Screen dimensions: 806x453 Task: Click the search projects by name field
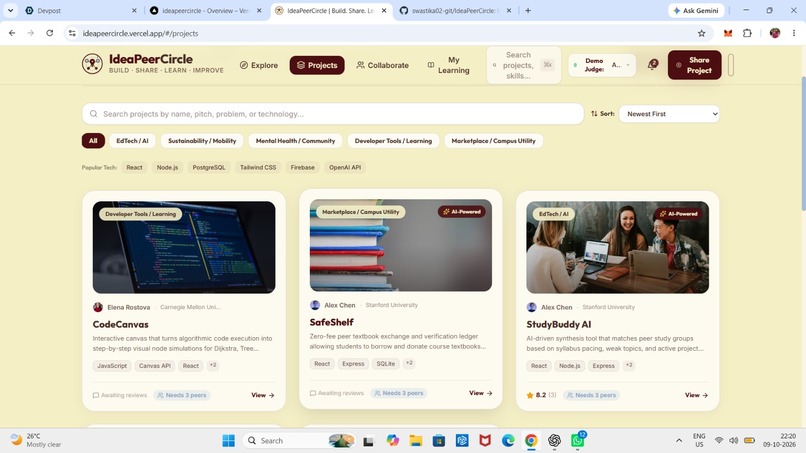point(333,114)
